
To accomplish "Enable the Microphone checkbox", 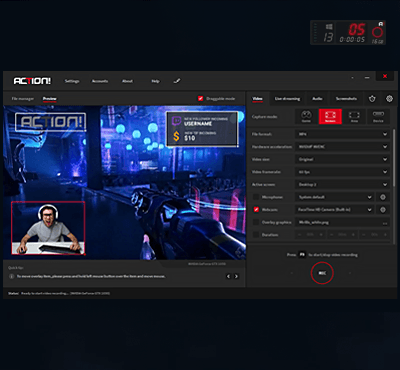I will tap(256, 197).
